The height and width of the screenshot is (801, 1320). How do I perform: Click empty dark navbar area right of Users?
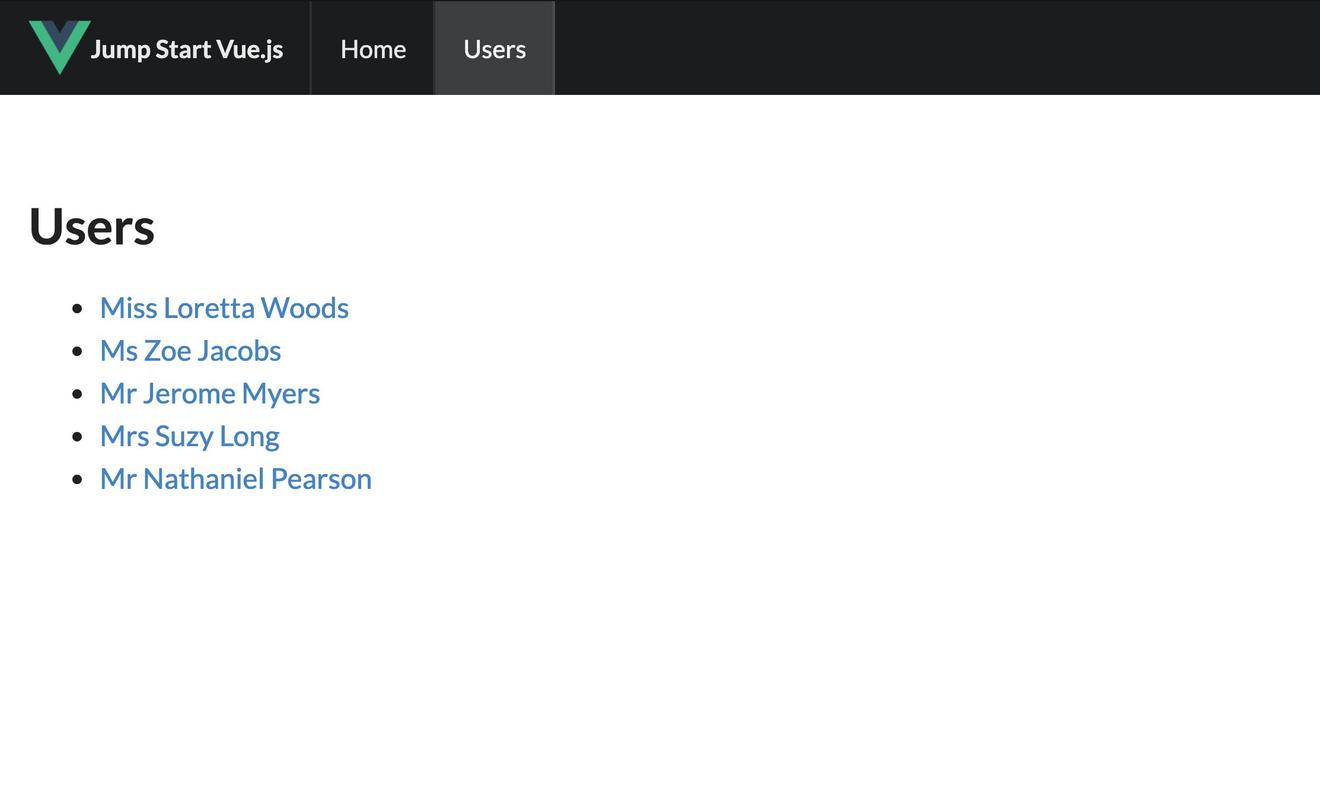tap(900, 48)
